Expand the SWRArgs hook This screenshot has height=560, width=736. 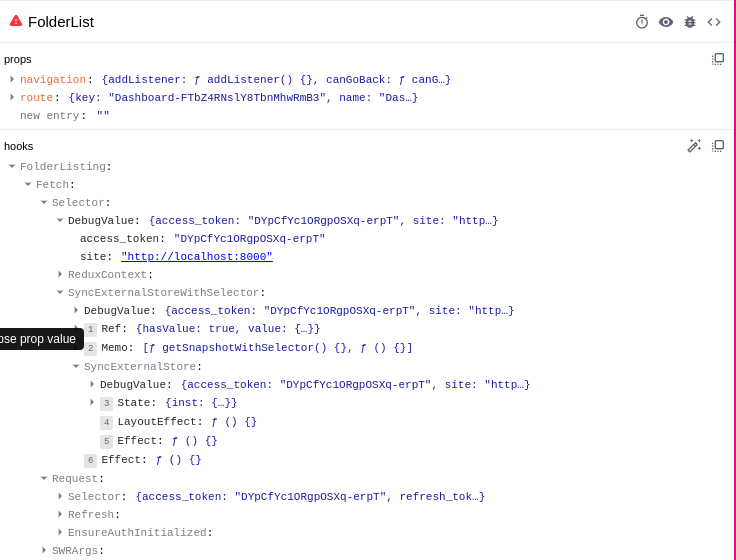click(44, 550)
